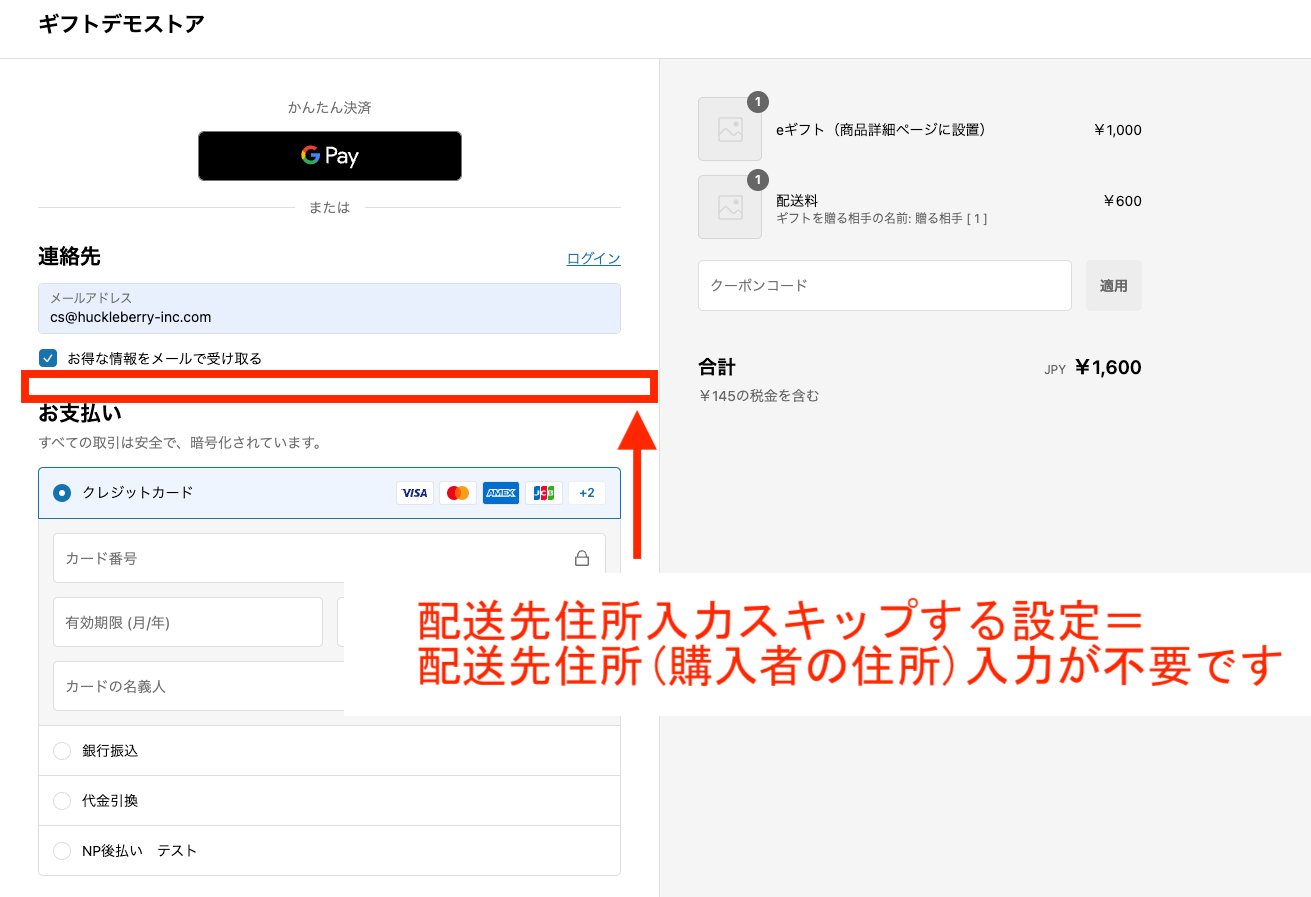The height and width of the screenshot is (897, 1311).
Task: Click the eギフト product thumbnail
Action: click(730, 129)
